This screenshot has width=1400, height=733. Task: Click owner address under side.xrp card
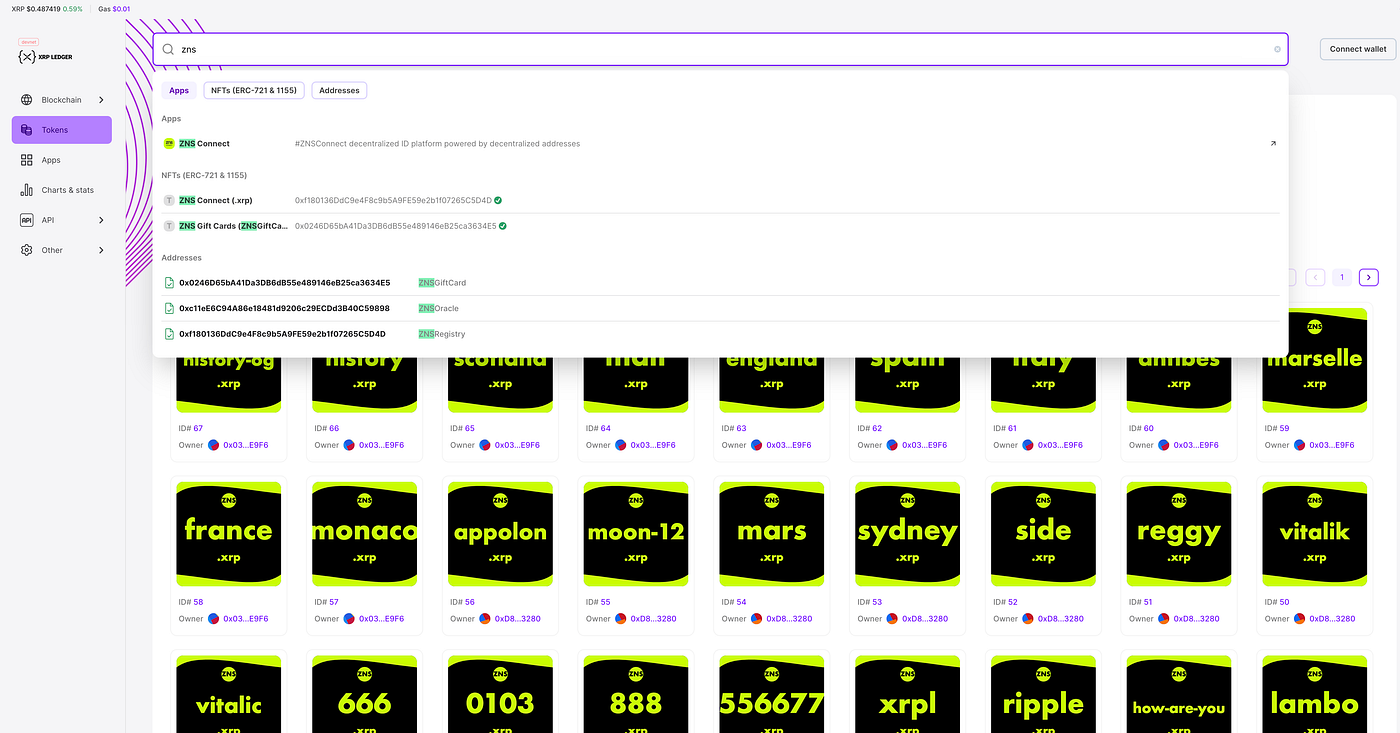click(1060, 619)
